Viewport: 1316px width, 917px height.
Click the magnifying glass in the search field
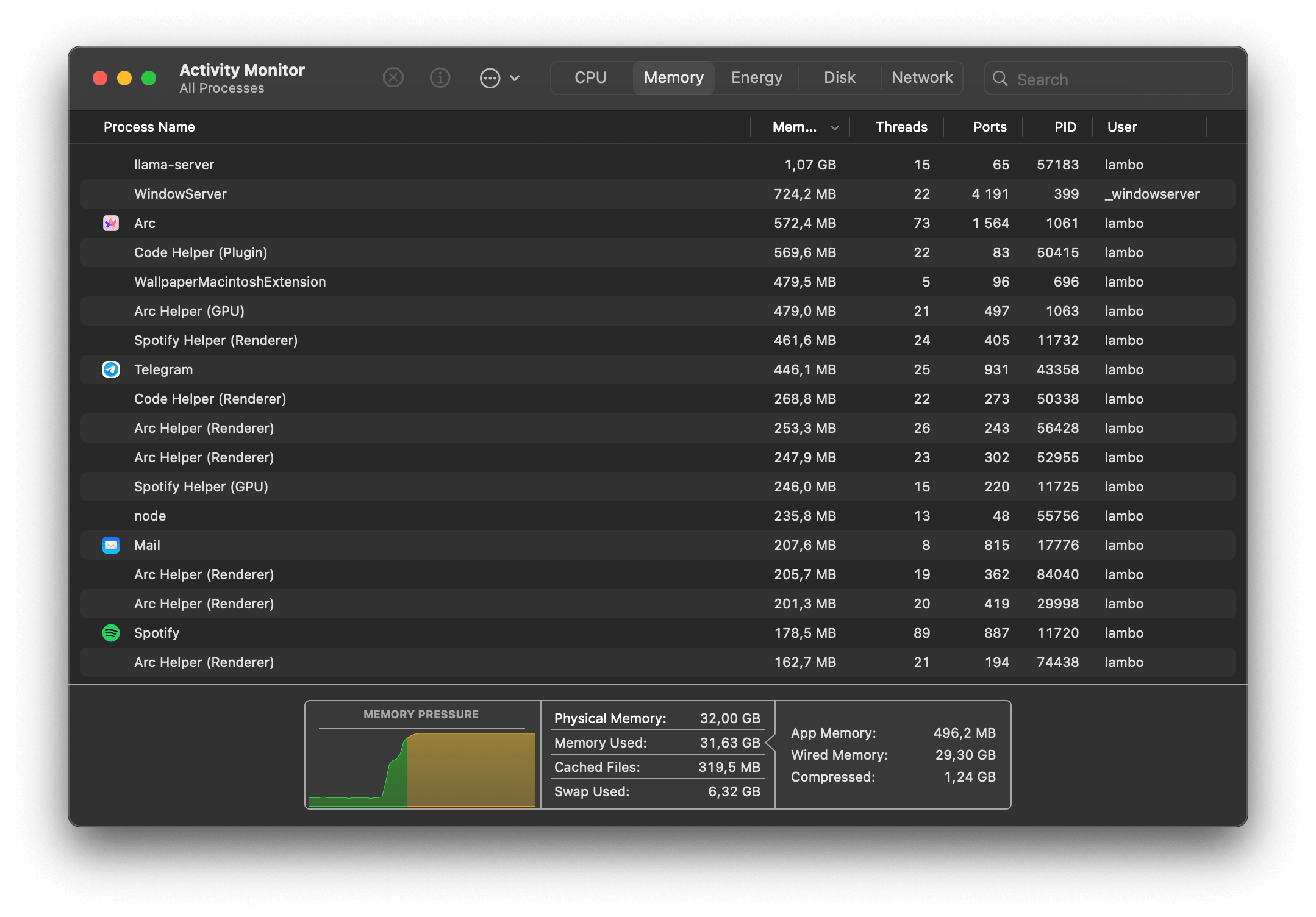click(1000, 79)
